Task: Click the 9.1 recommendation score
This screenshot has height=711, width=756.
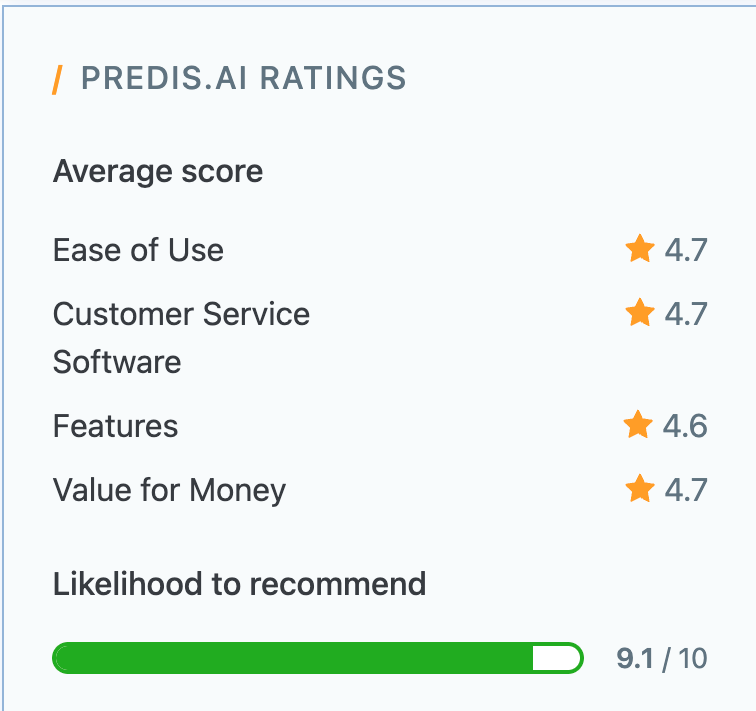Action: point(634,659)
